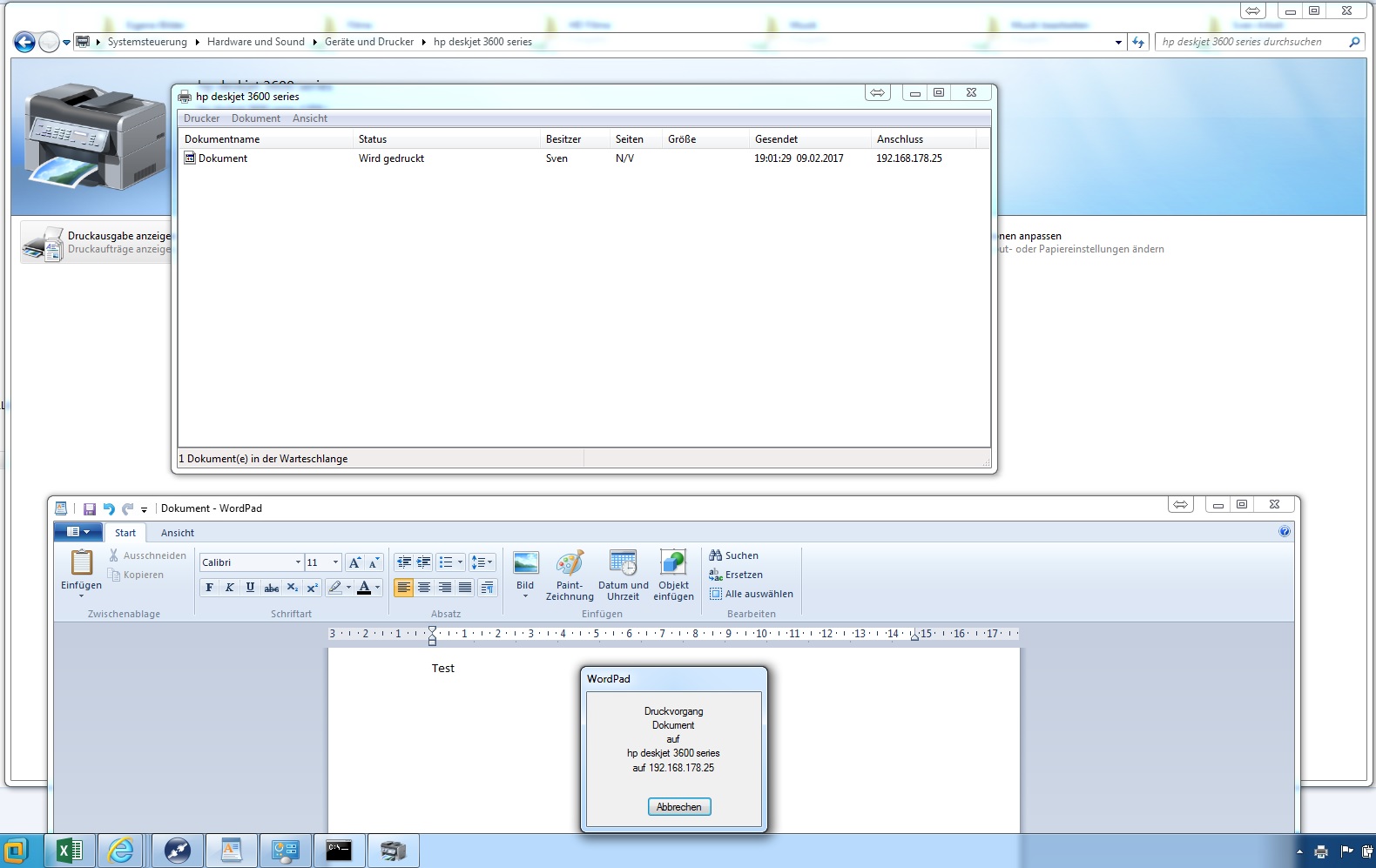Expand the bullet list style dropdown
Screen dimensions: 1376x868
(x=461, y=562)
